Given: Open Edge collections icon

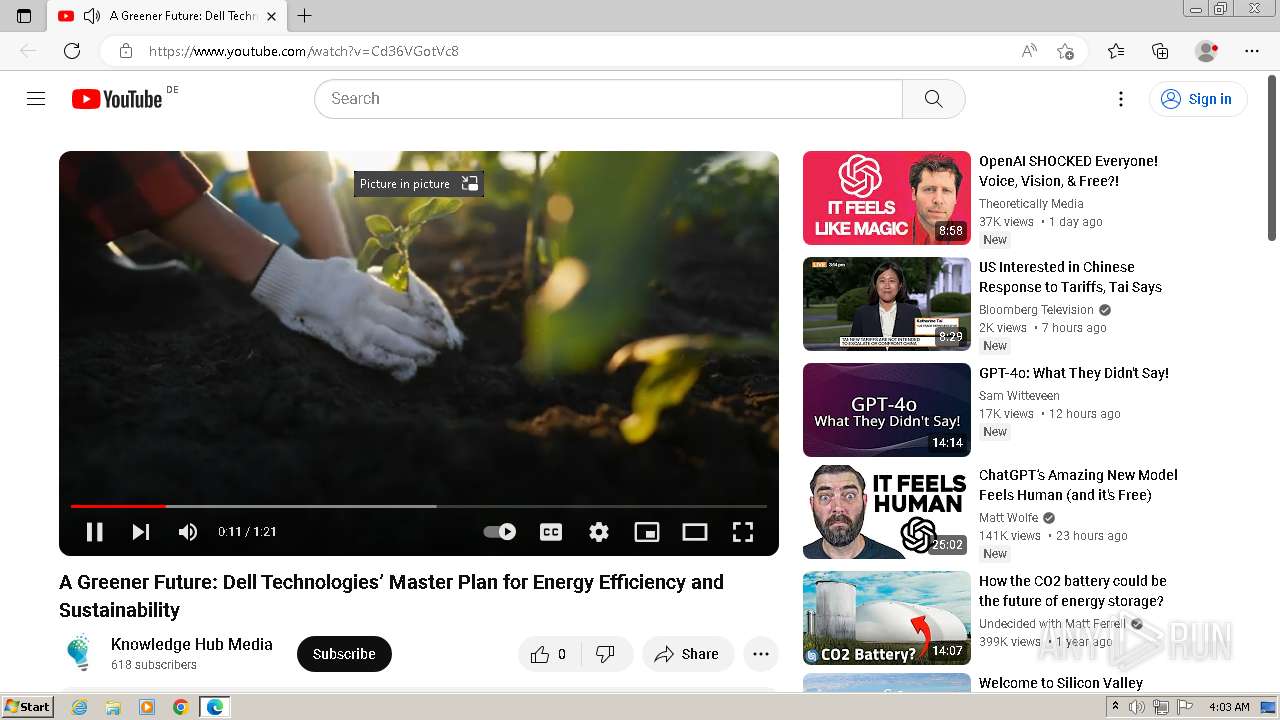Looking at the screenshot, I should point(1160,51).
